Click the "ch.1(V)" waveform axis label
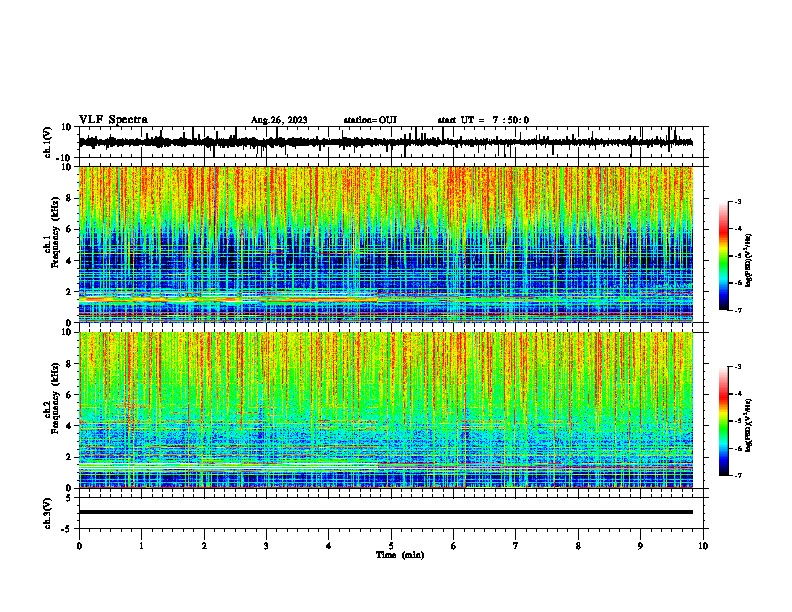The image size is (792, 612). [48, 142]
